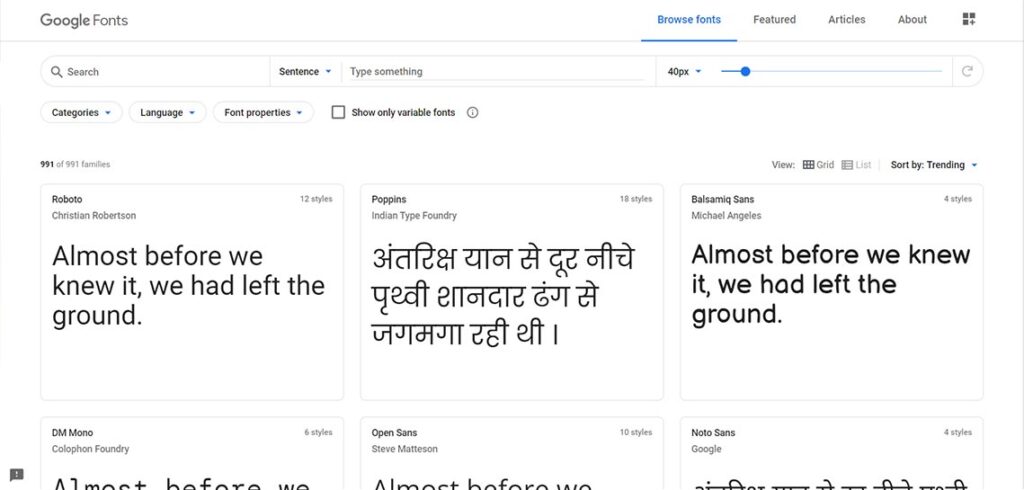Open the Articles tab
The width and height of the screenshot is (1024, 490).
(846, 20)
